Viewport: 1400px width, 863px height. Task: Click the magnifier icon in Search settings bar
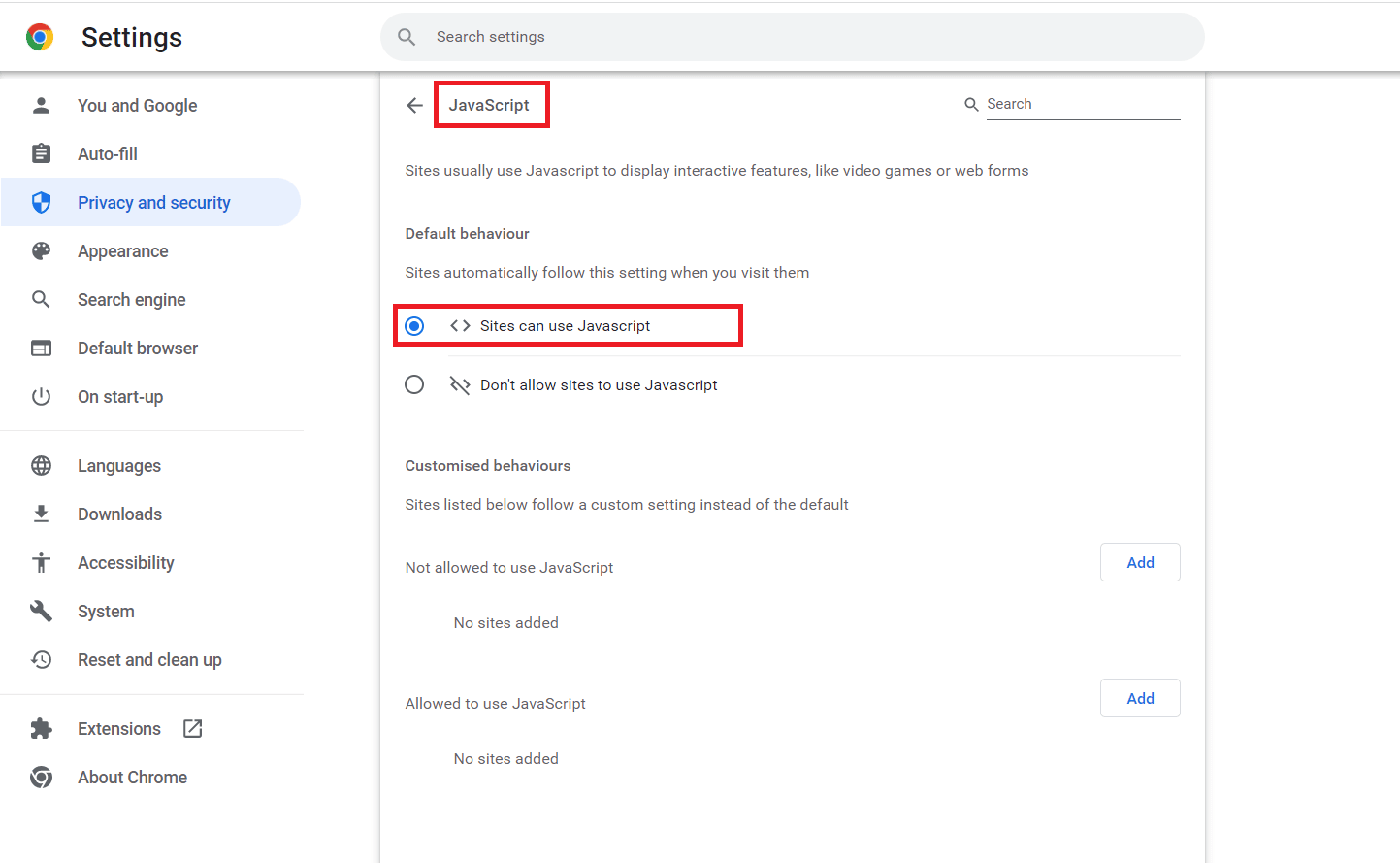click(x=407, y=37)
